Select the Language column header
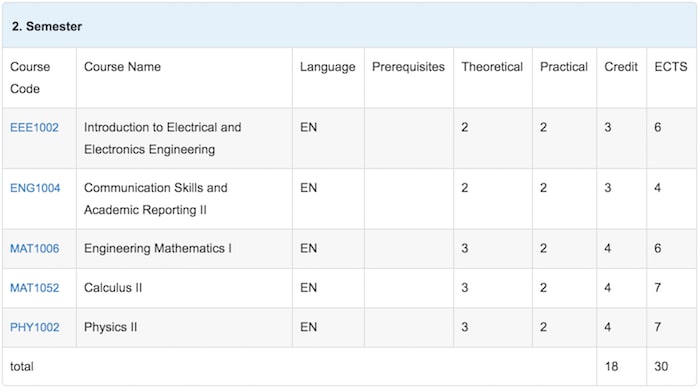Image resolution: width=700 pixels, height=389 pixels. click(x=328, y=67)
